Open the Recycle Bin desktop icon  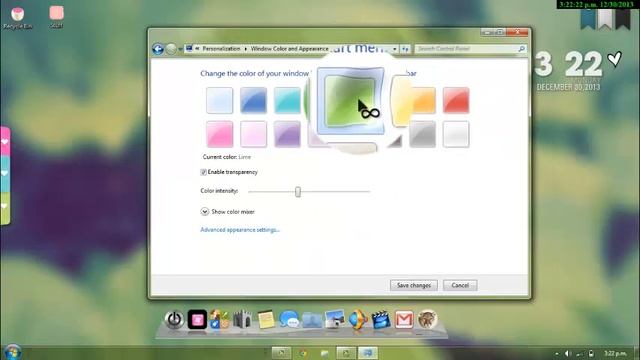(18, 17)
